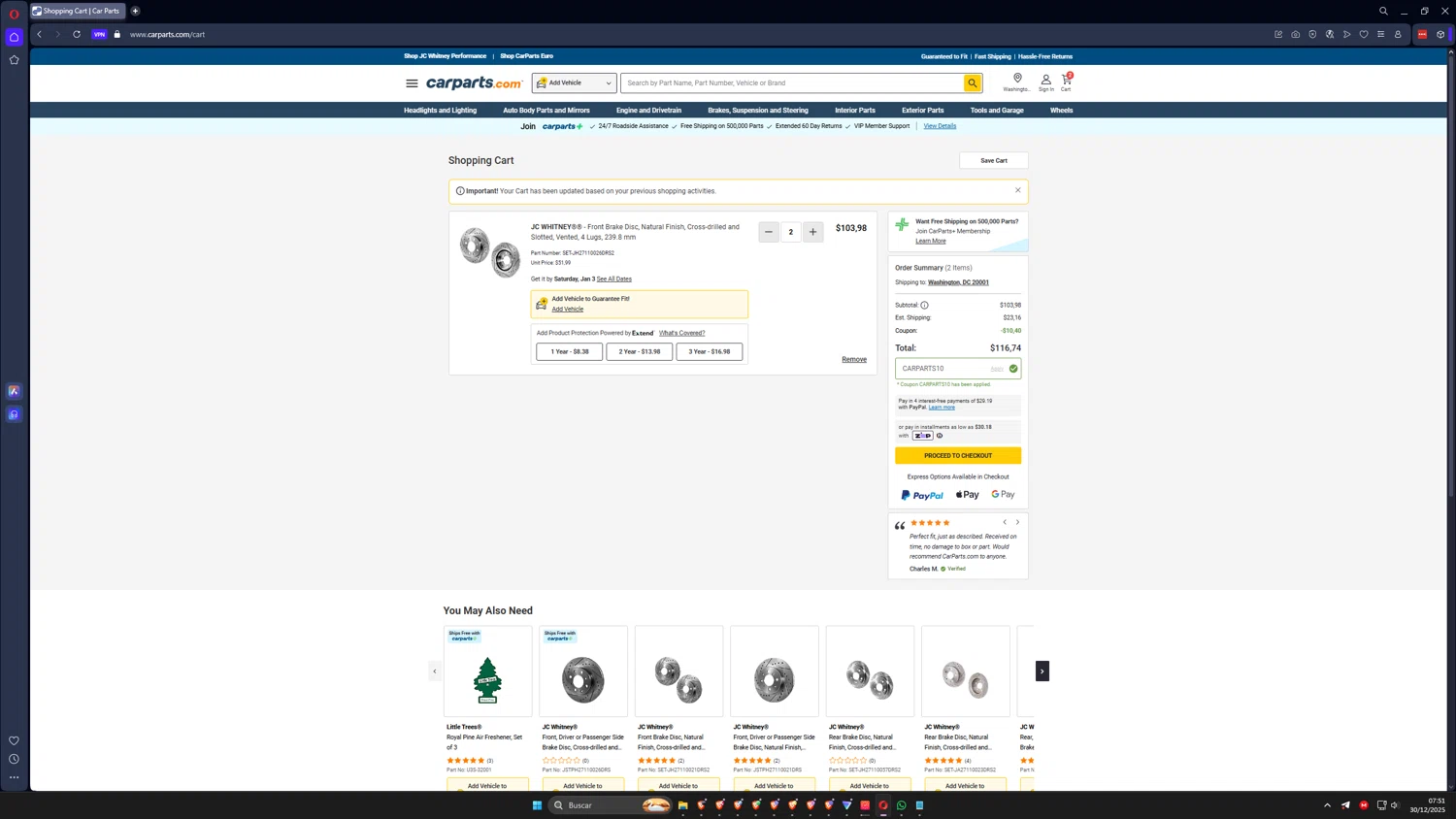The image size is (1456, 819).
Task: Open the cart item brake disc thumbnail
Action: pyautogui.click(x=490, y=253)
